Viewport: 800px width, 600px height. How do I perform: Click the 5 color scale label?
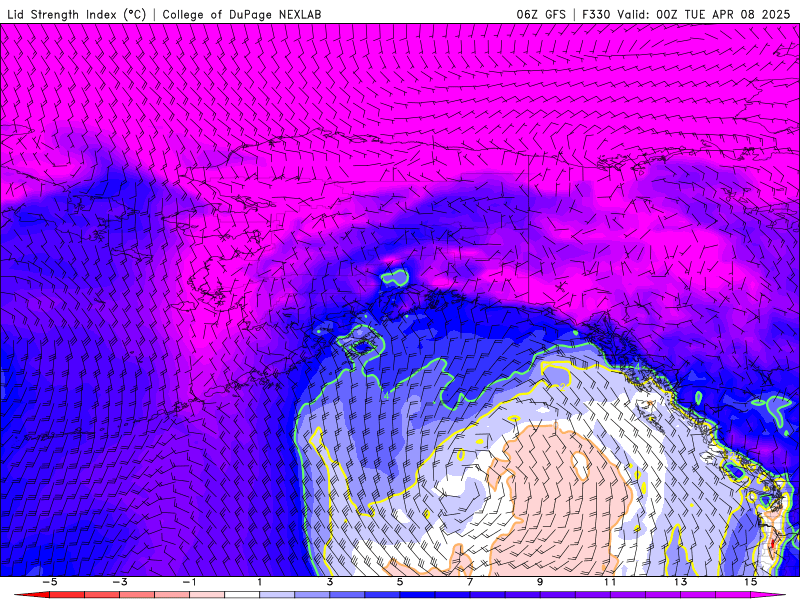point(400,582)
